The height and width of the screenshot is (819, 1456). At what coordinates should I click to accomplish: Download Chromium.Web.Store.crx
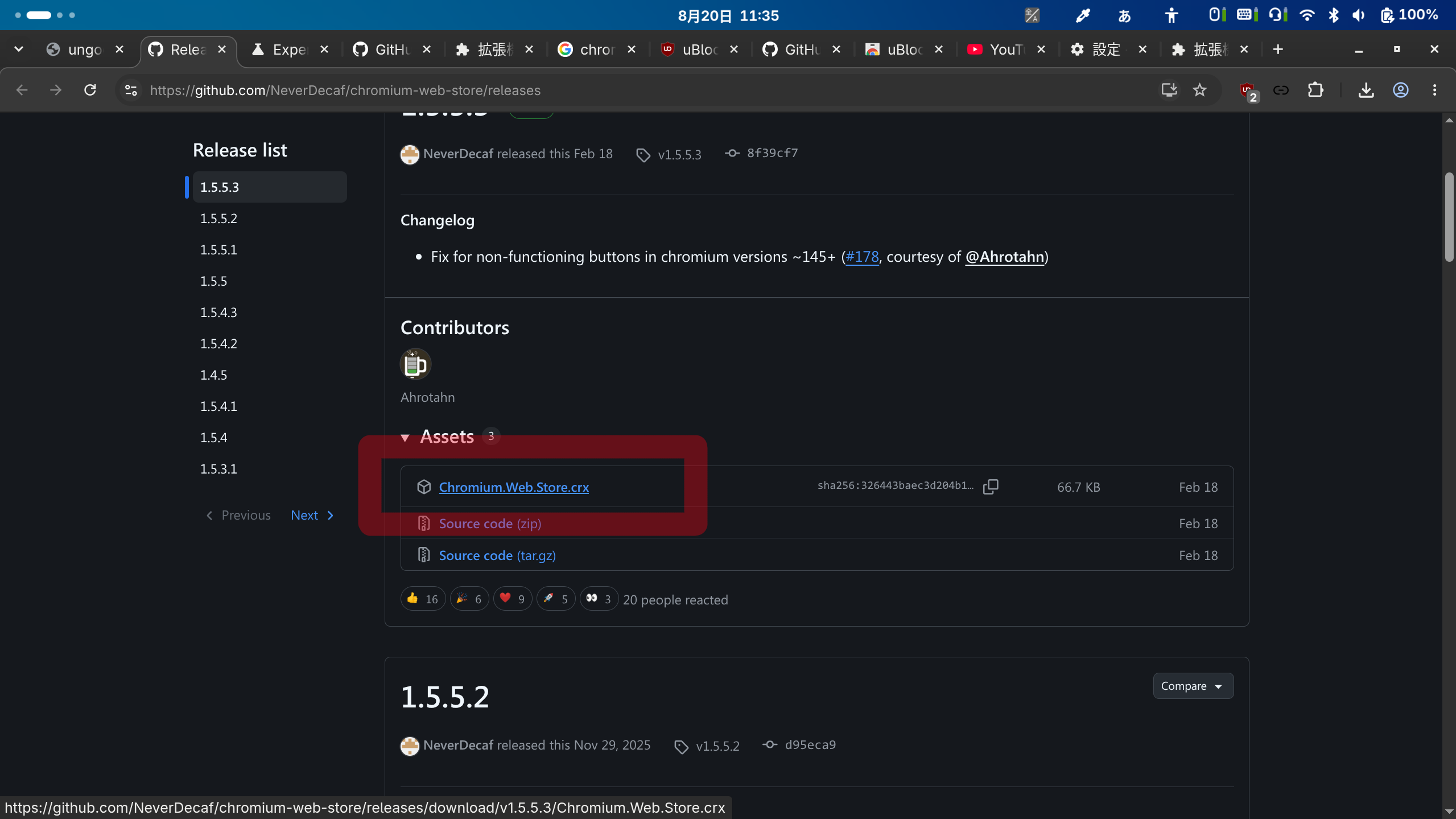[x=514, y=487]
